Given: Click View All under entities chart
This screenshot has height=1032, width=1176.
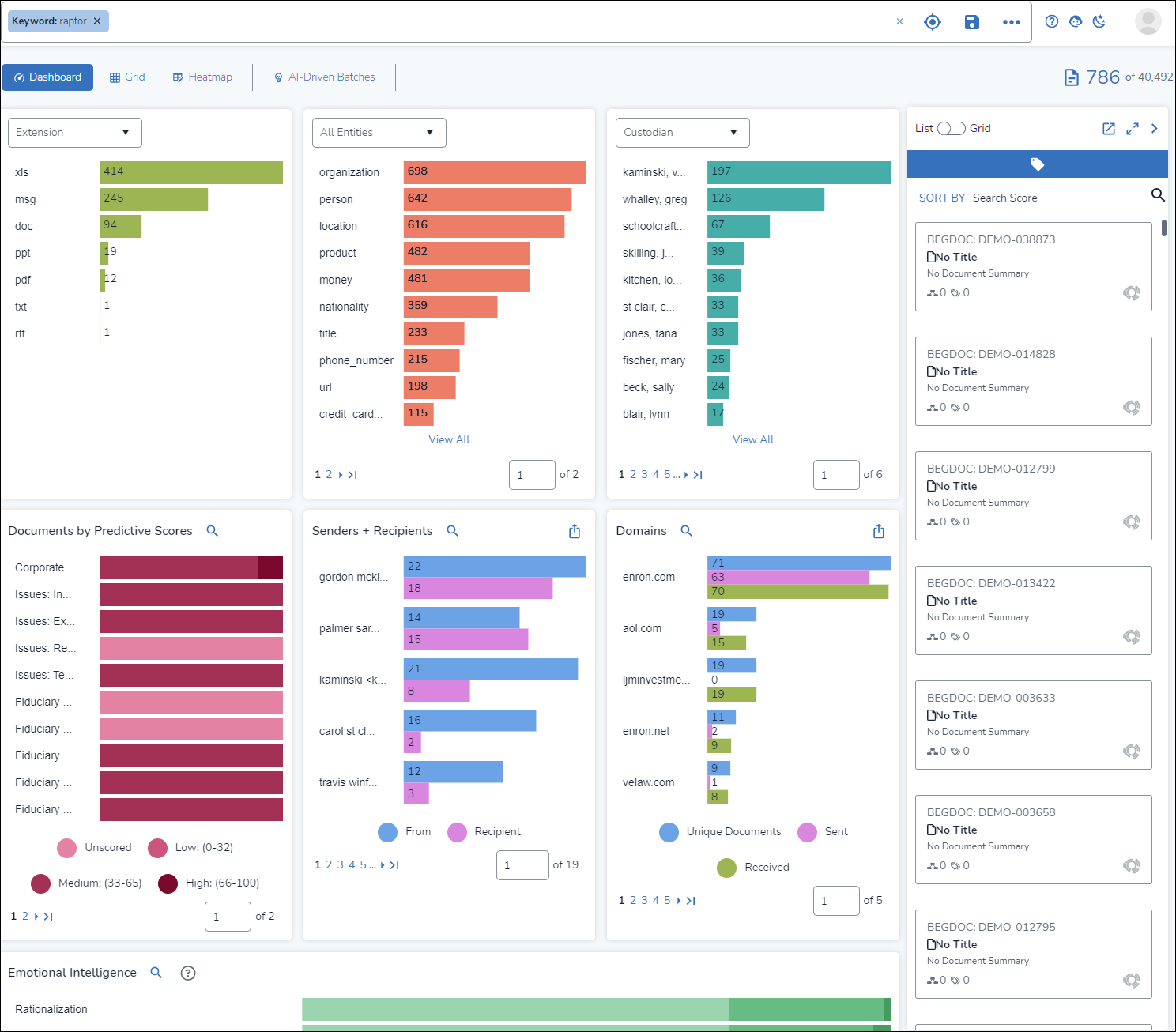Looking at the screenshot, I should 449,439.
